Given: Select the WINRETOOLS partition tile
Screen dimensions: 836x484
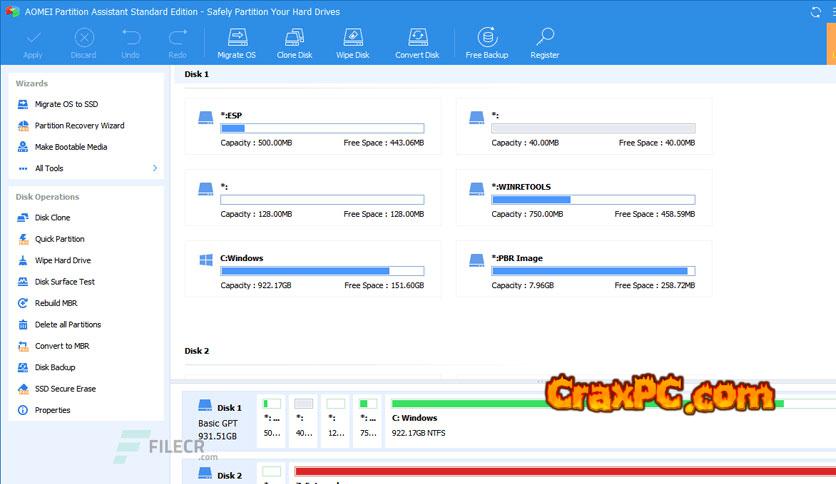Looking at the screenshot, I should [583, 198].
